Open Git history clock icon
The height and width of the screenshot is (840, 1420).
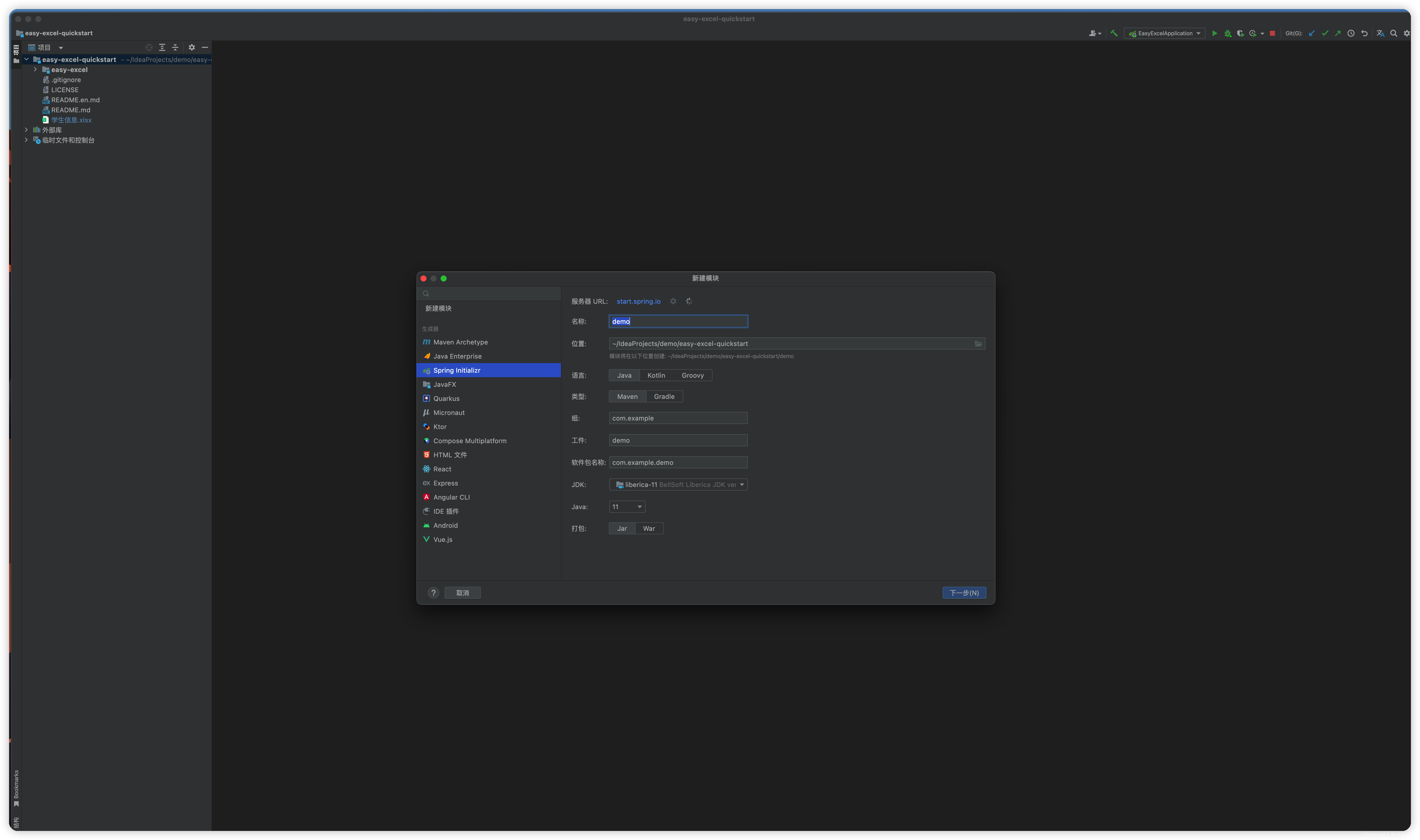[1351, 33]
